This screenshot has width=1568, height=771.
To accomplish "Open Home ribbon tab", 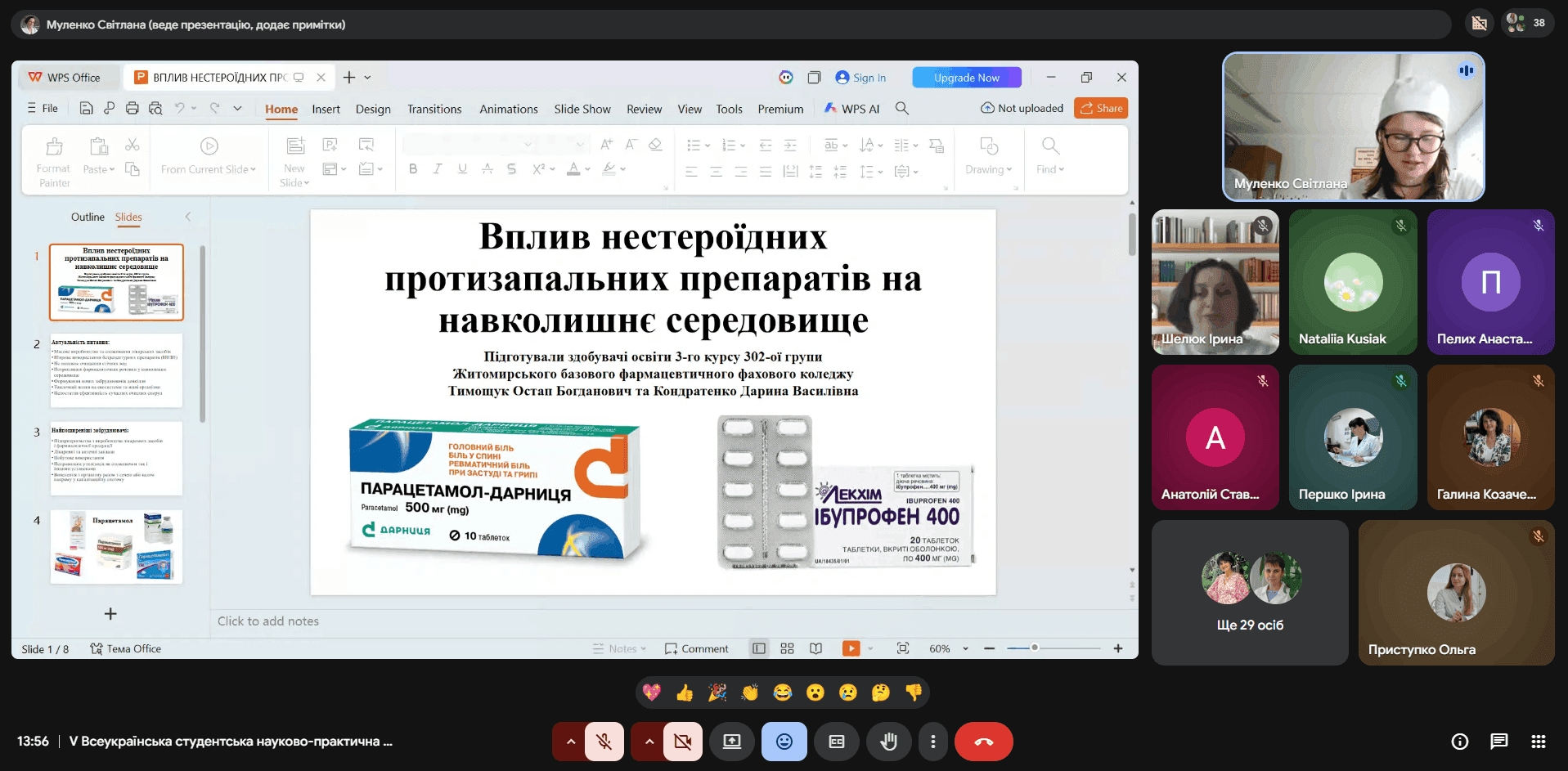I will click(x=281, y=109).
